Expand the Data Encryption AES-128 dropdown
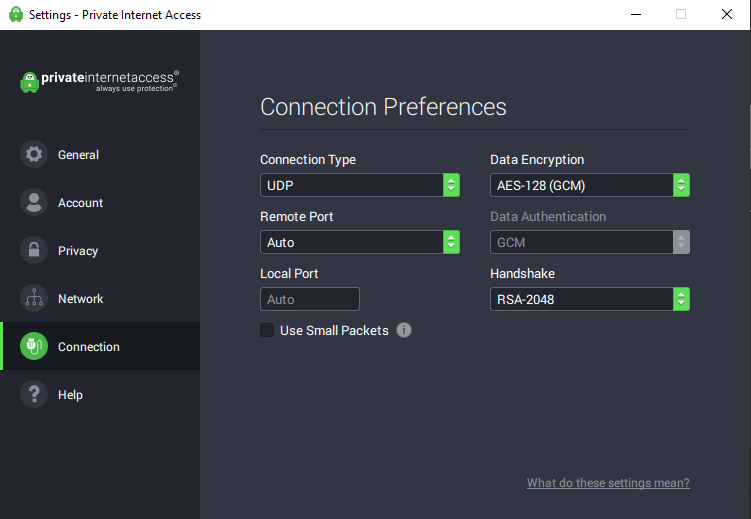The image size is (751, 519). coord(590,185)
